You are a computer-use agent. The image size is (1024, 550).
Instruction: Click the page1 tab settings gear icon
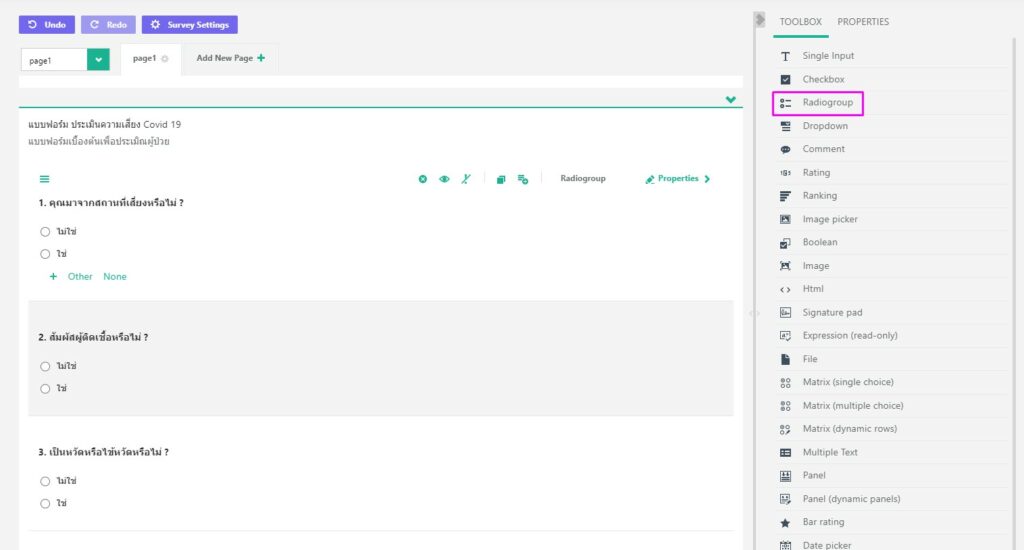[165, 59]
